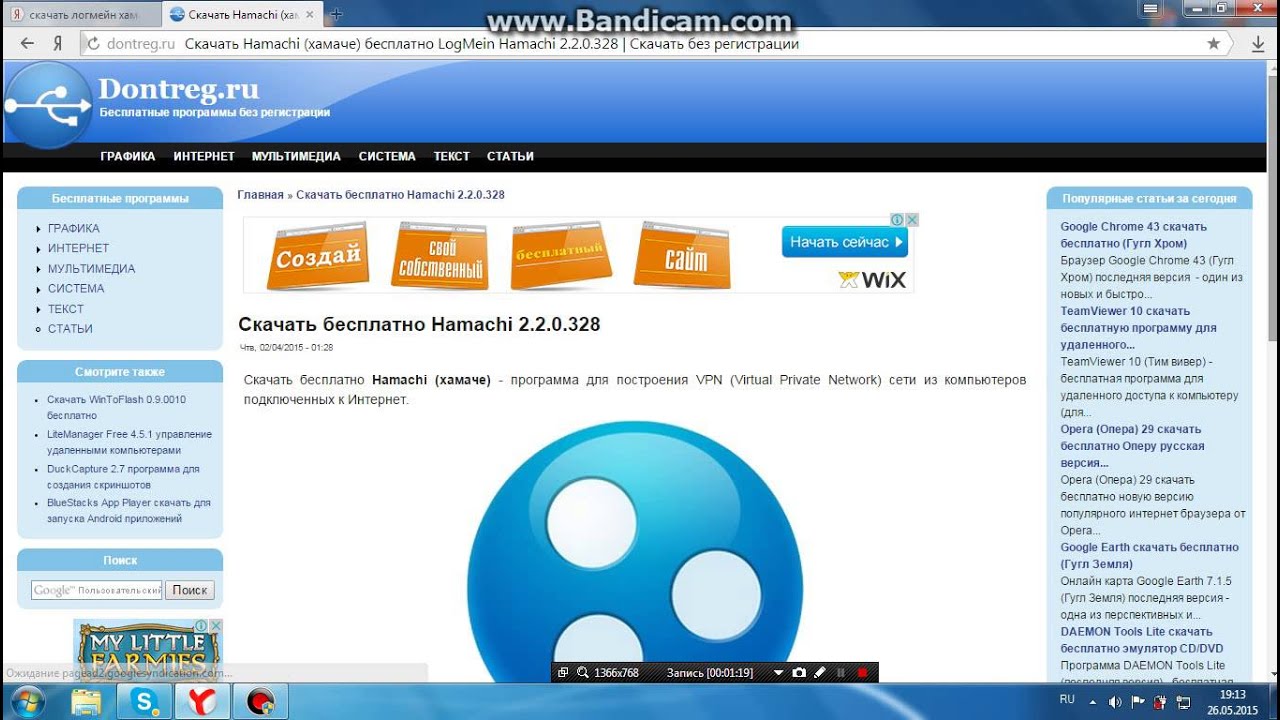Open Bandicam from the taskbar

(x=261, y=702)
